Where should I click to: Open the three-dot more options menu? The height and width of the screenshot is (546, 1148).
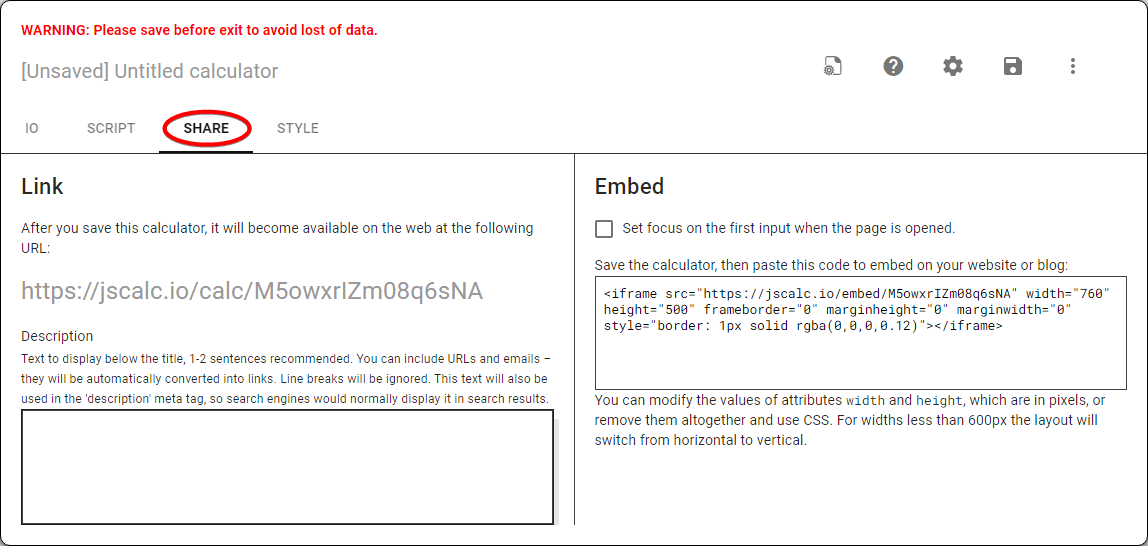(x=1073, y=67)
